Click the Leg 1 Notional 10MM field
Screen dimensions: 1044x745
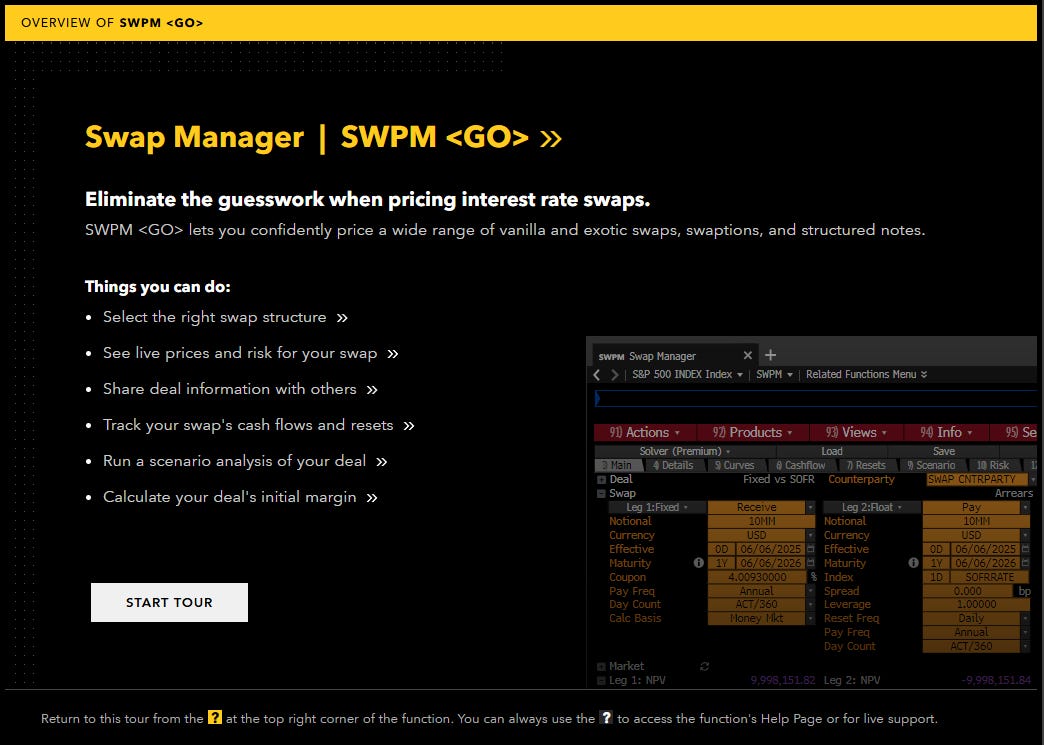click(x=761, y=521)
